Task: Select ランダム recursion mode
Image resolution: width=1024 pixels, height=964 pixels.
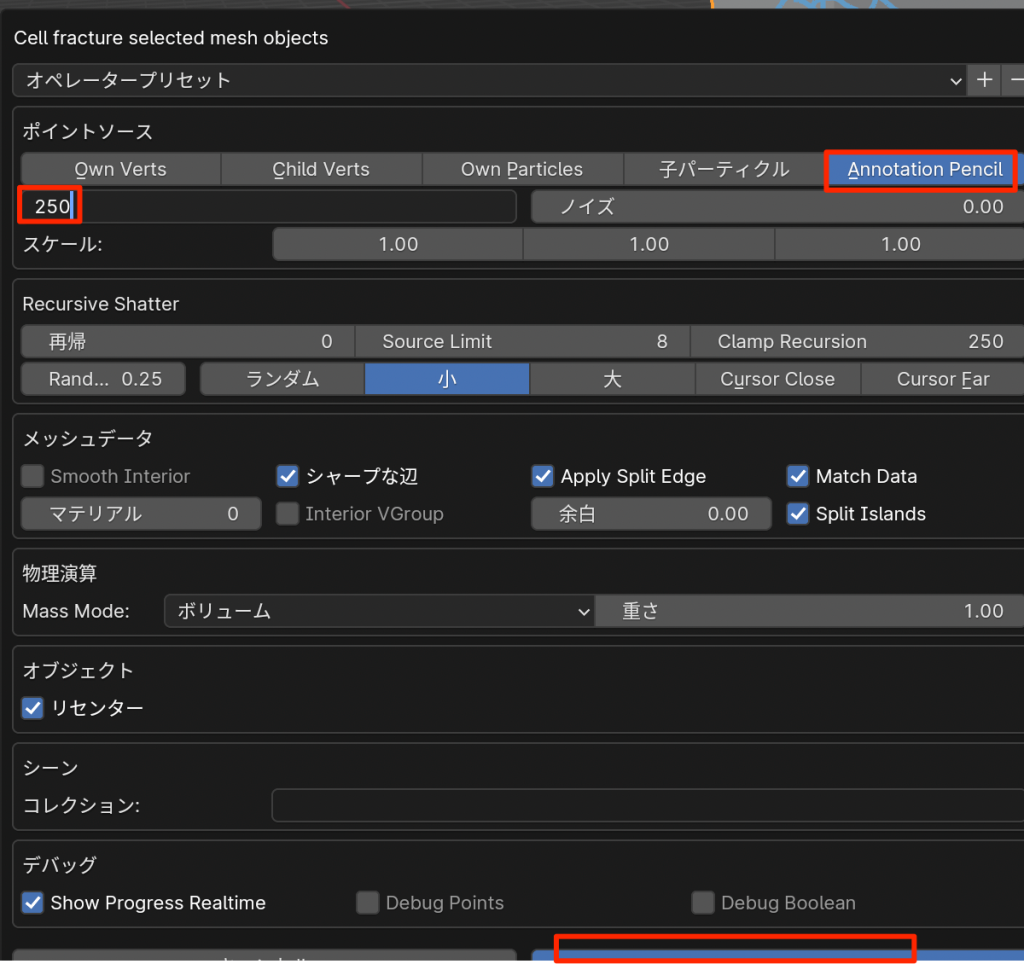Action: (282, 379)
